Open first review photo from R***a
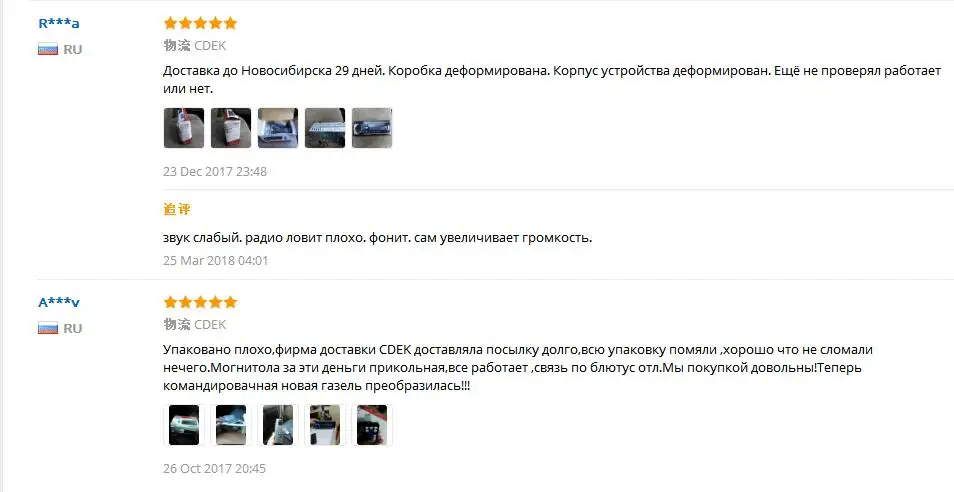The image size is (954, 492). (184, 128)
